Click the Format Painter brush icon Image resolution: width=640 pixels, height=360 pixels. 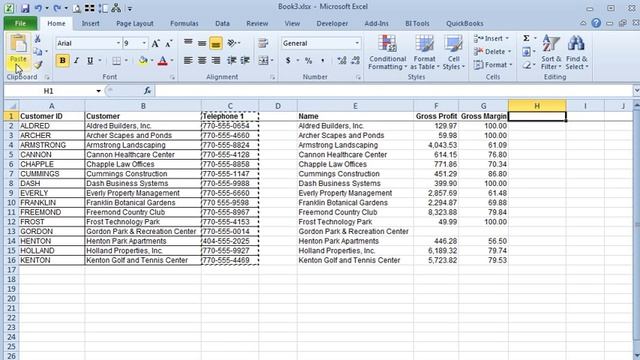pyautogui.click(x=38, y=65)
